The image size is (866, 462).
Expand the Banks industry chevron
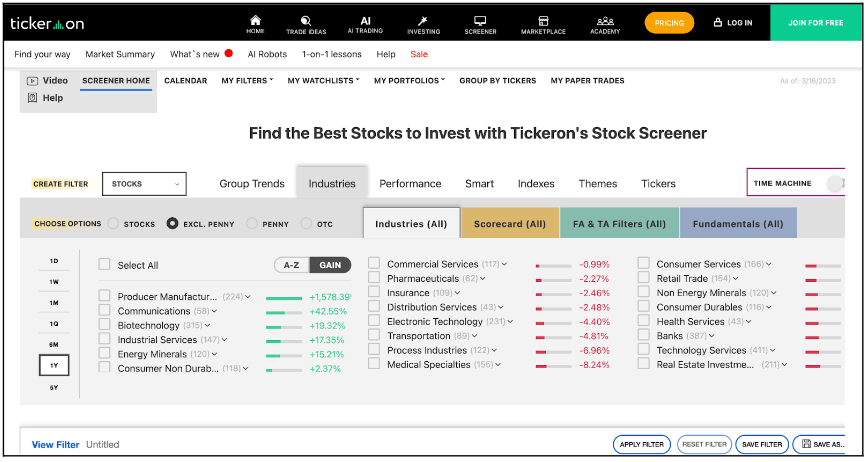(712, 336)
